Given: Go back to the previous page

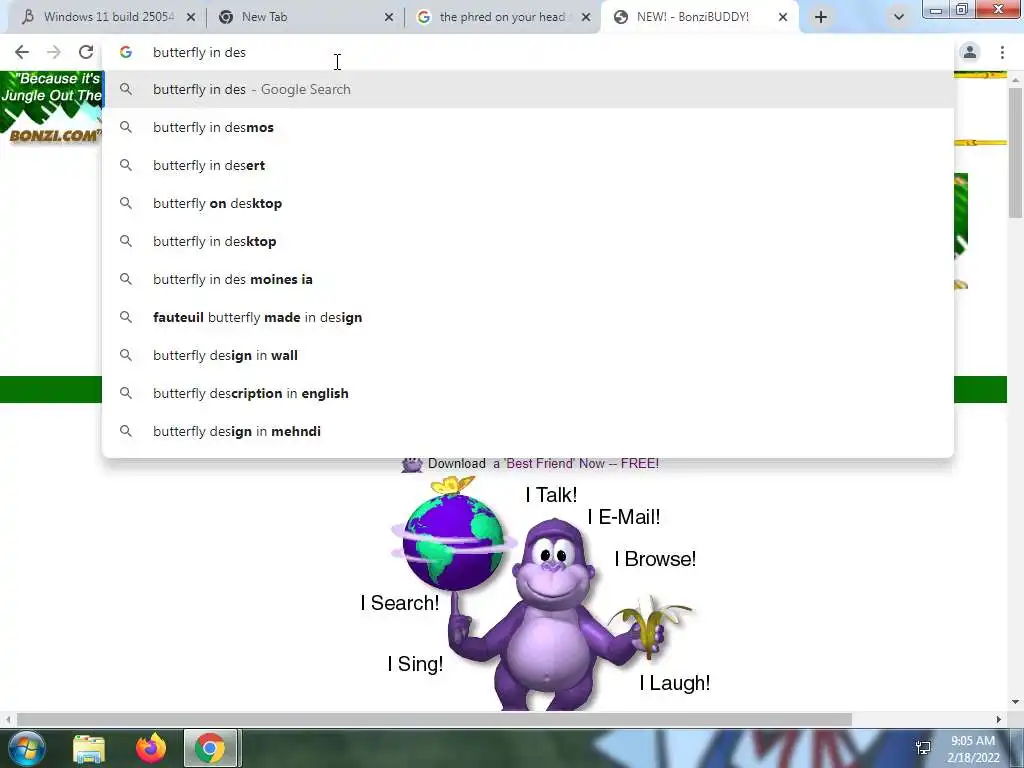Looking at the screenshot, I should coord(22,52).
